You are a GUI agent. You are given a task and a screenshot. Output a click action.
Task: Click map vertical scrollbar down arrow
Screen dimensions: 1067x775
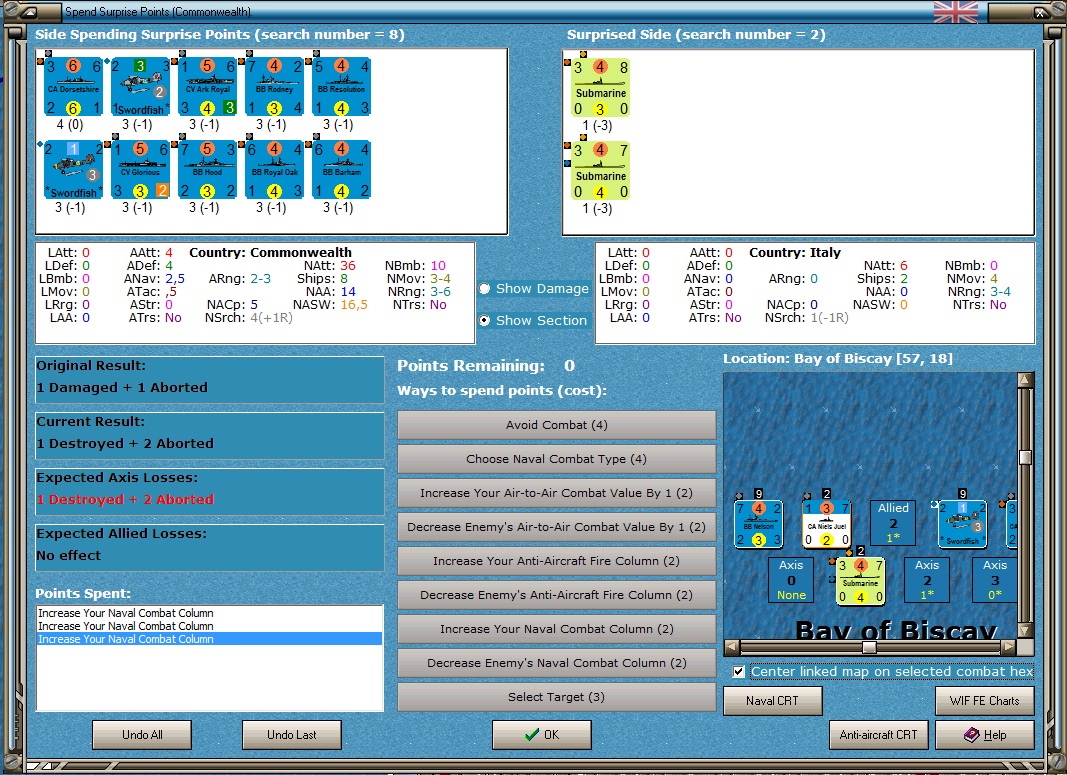1025,630
